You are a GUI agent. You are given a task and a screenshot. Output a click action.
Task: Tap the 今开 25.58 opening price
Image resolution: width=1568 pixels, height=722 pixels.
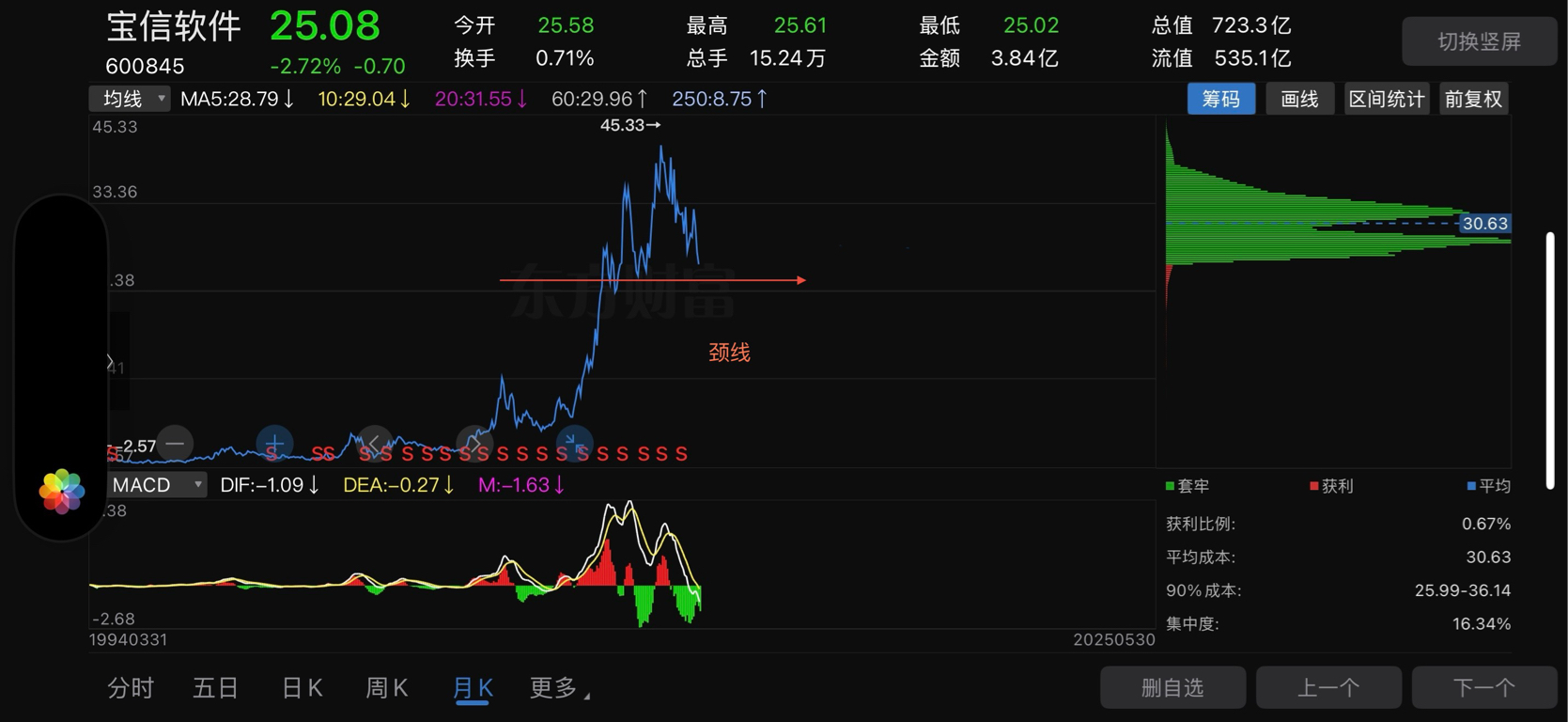point(523,25)
